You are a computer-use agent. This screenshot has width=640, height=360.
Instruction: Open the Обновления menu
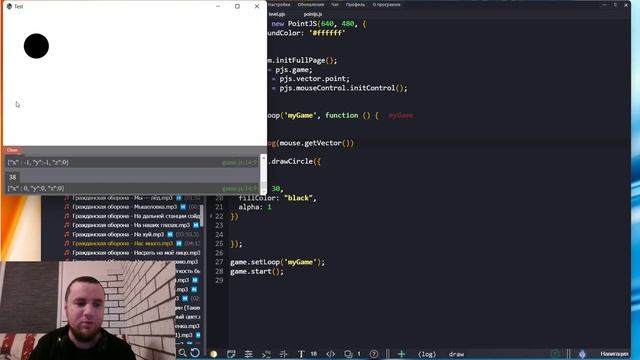point(311,4)
